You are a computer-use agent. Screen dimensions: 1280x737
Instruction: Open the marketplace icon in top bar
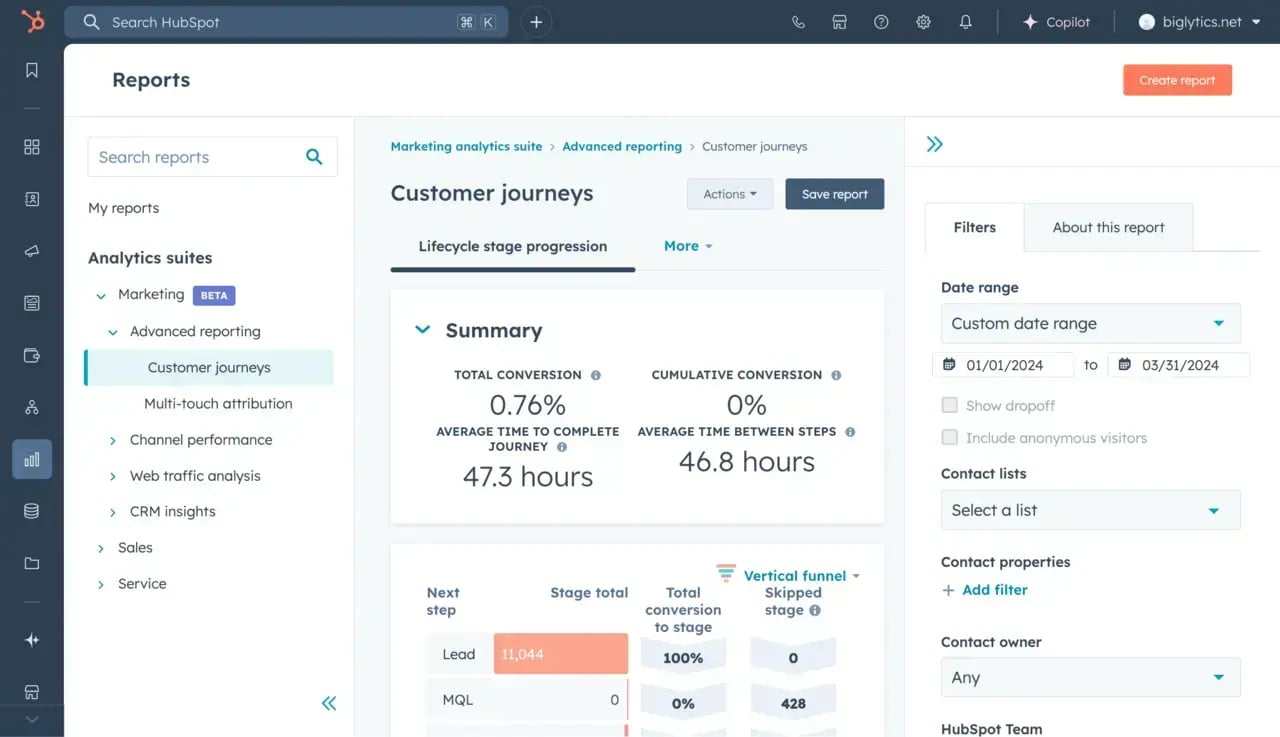point(840,22)
